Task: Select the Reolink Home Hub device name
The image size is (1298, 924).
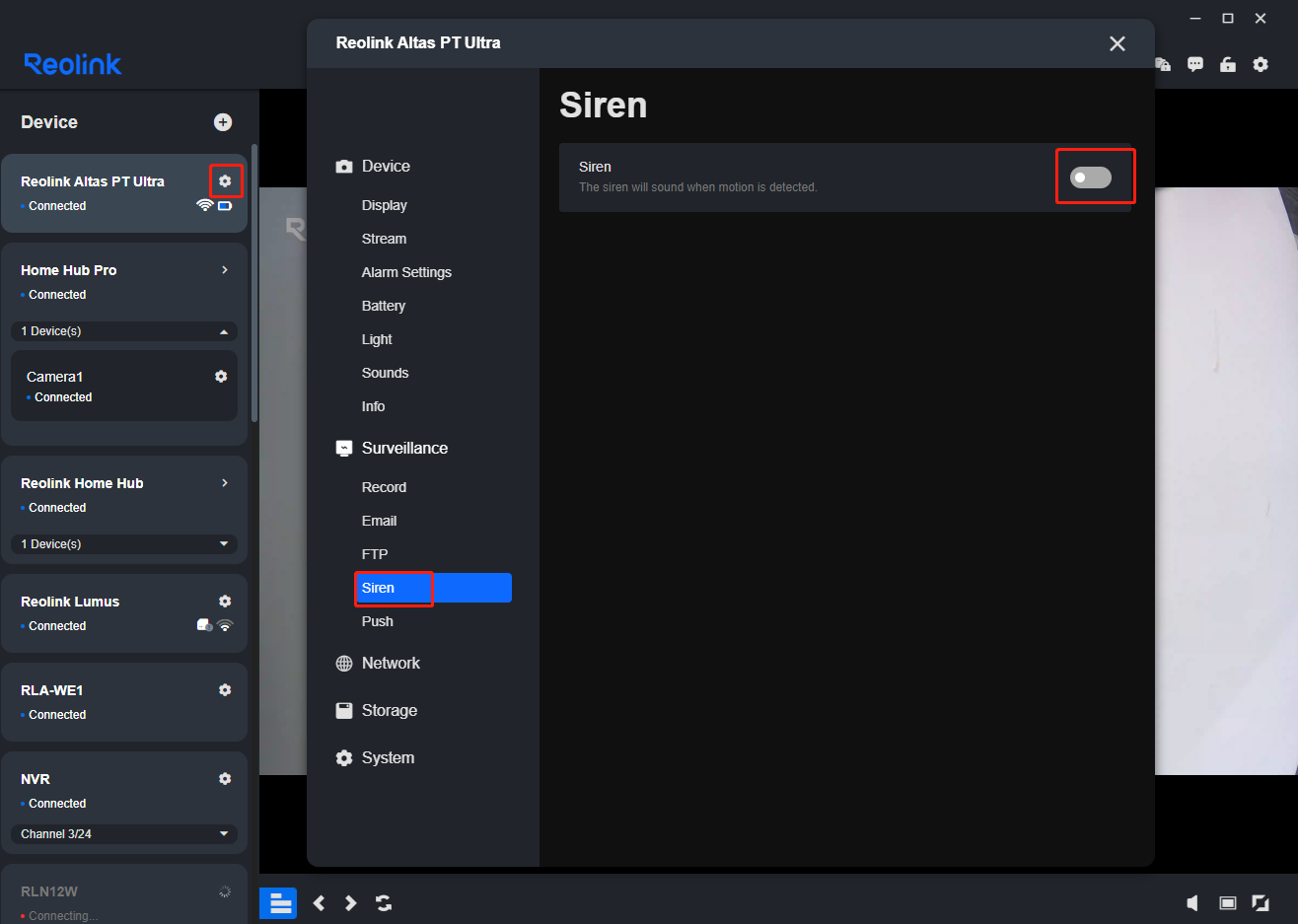Action: (x=82, y=483)
